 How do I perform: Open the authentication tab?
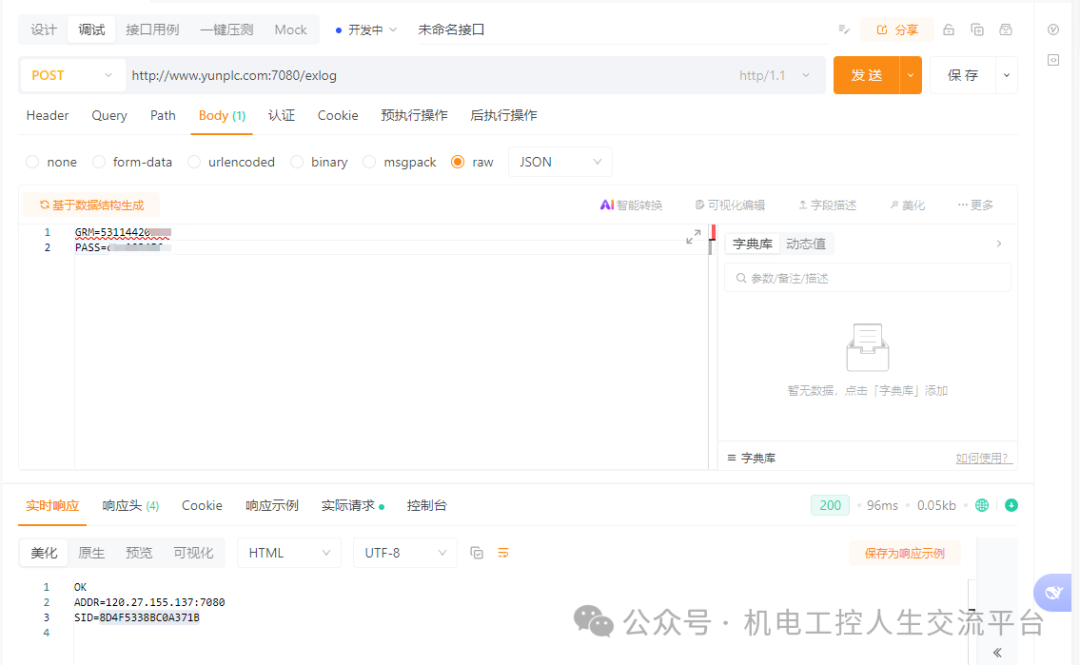pos(281,115)
